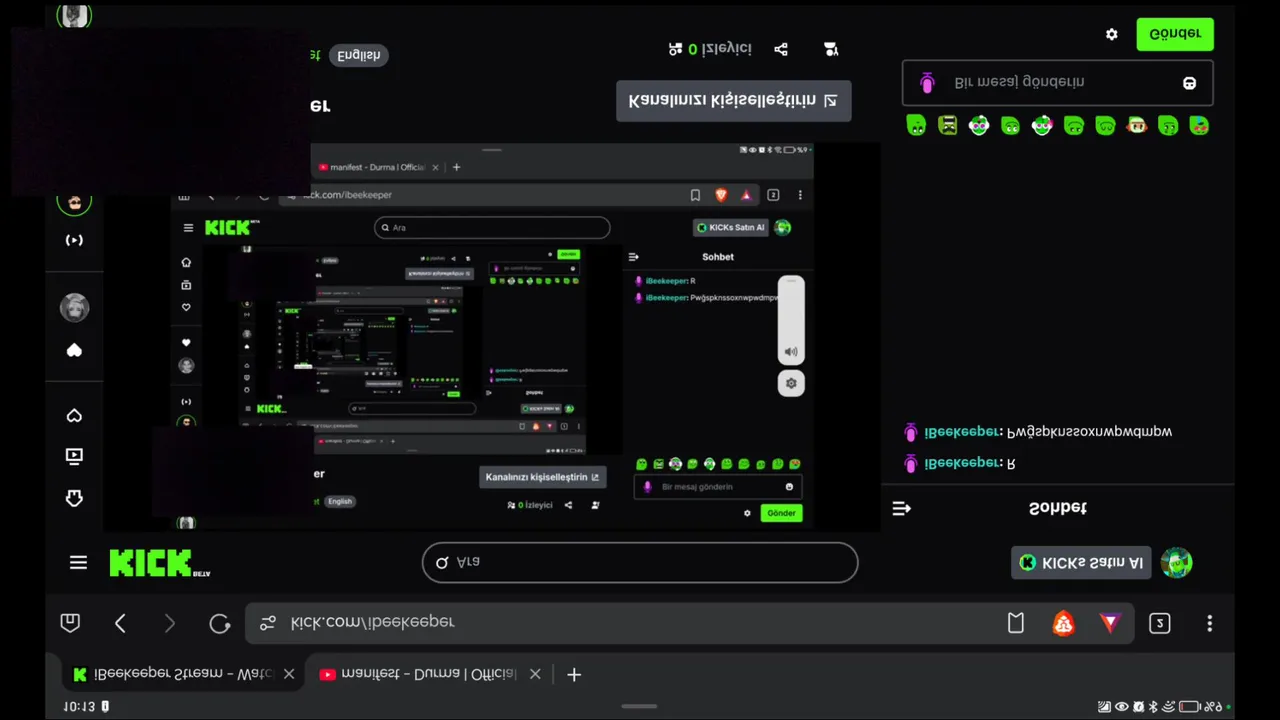Focus the Kick 'Ara' search box
1280x720 pixels.
click(x=640, y=562)
